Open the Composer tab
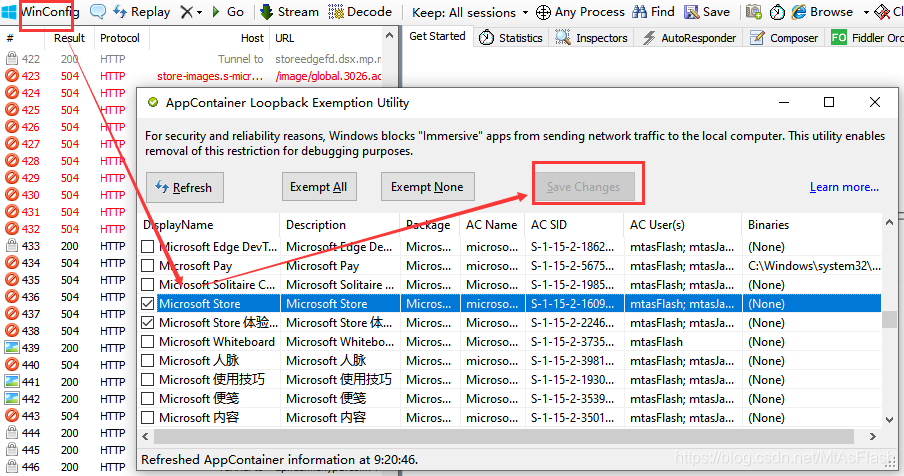Image resolution: width=904 pixels, height=476 pixels. pyautogui.click(x=784, y=37)
